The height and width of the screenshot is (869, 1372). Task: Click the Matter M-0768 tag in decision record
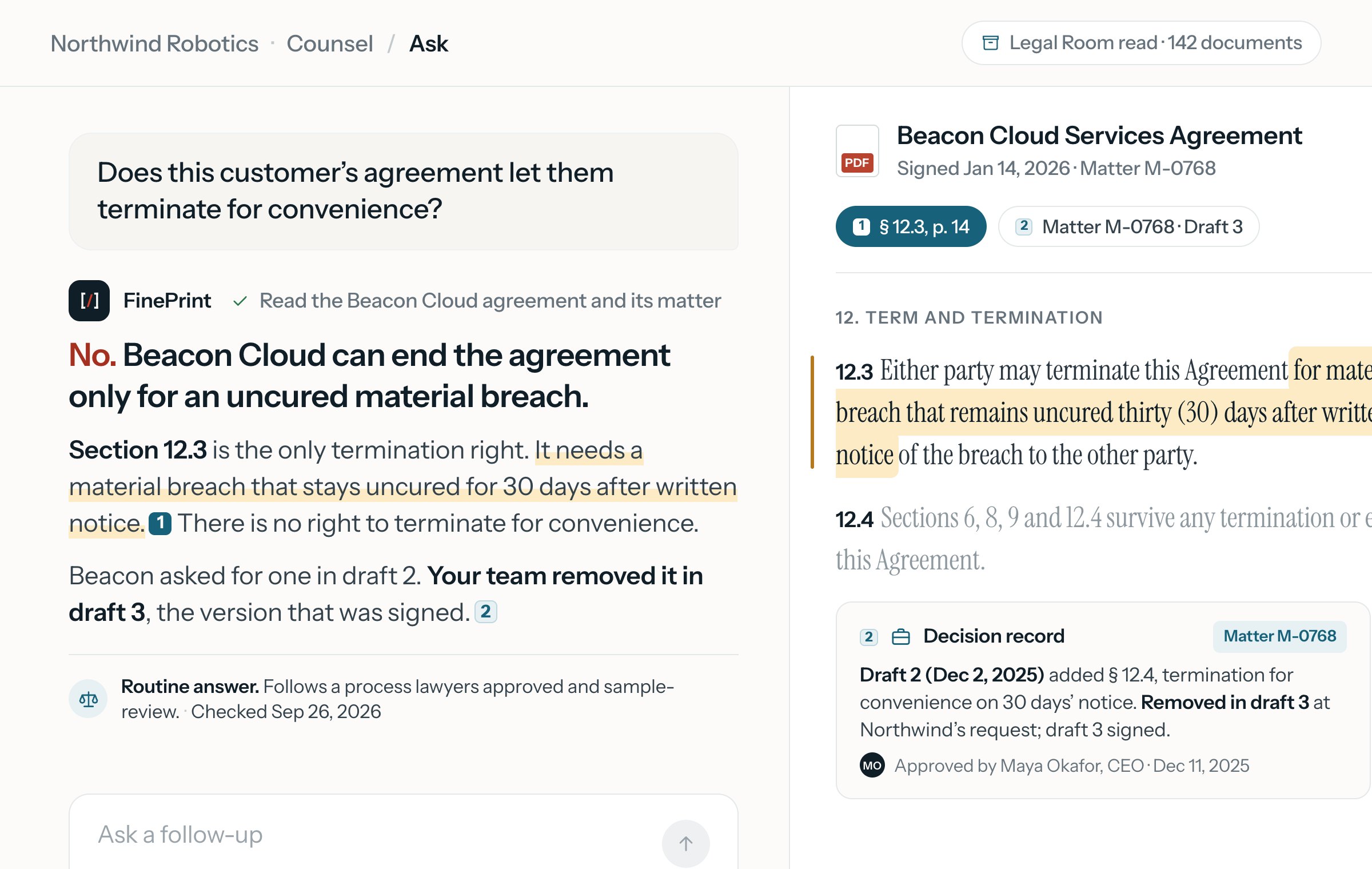click(x=1279, y=636)
